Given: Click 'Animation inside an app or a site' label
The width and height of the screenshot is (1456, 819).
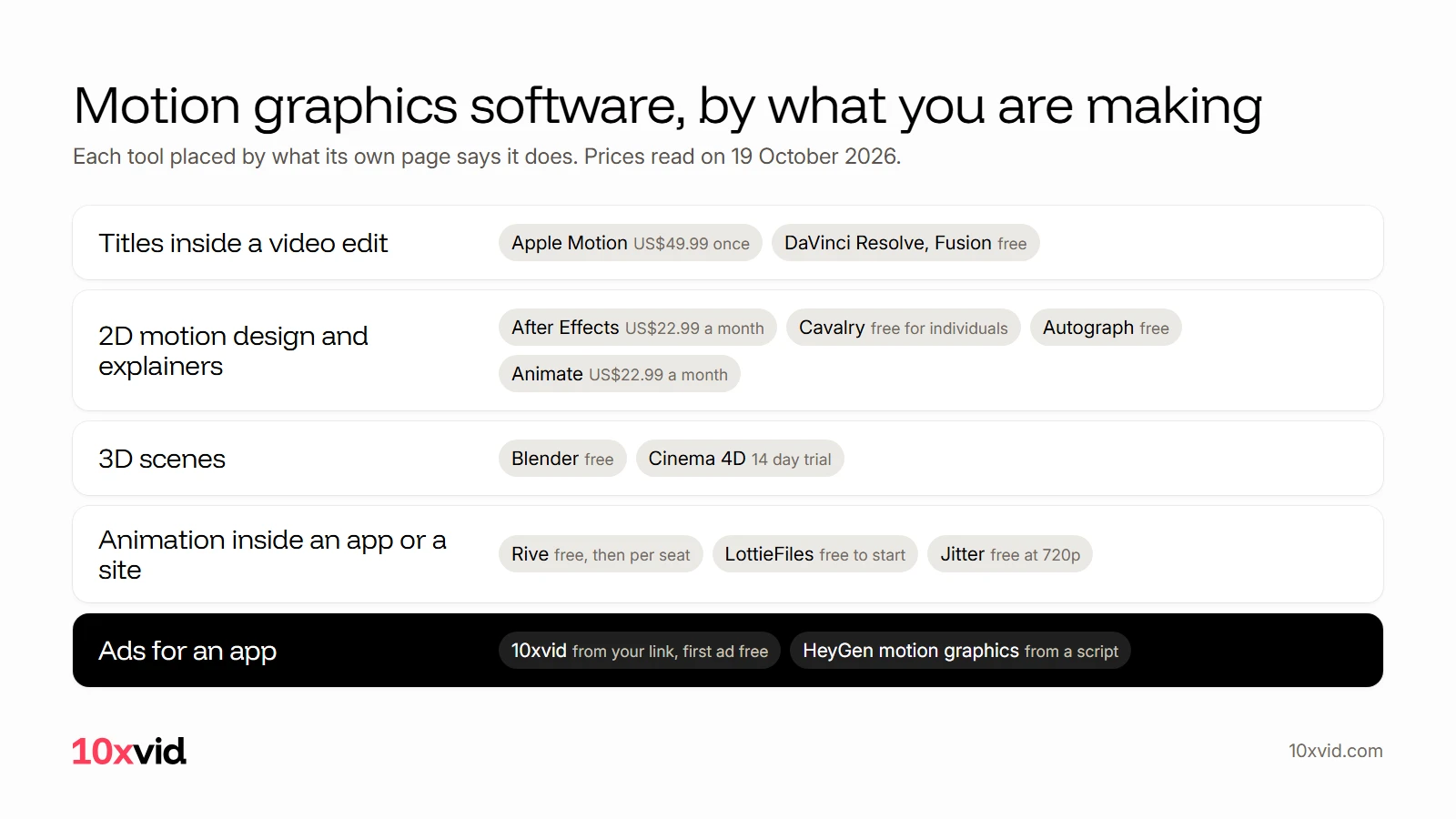Looking at the screenshot, I should coord(272,554).
